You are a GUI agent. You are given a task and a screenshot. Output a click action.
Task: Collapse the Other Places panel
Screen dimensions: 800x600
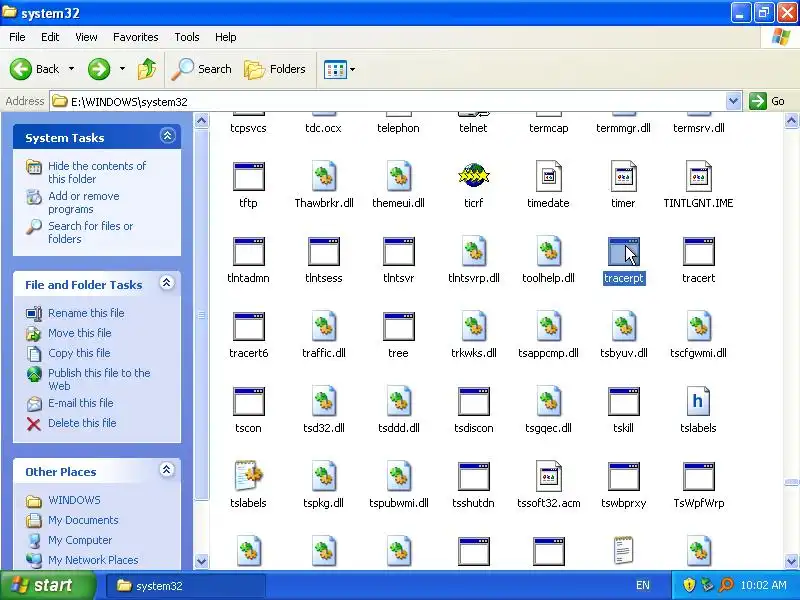coord(167,470)
